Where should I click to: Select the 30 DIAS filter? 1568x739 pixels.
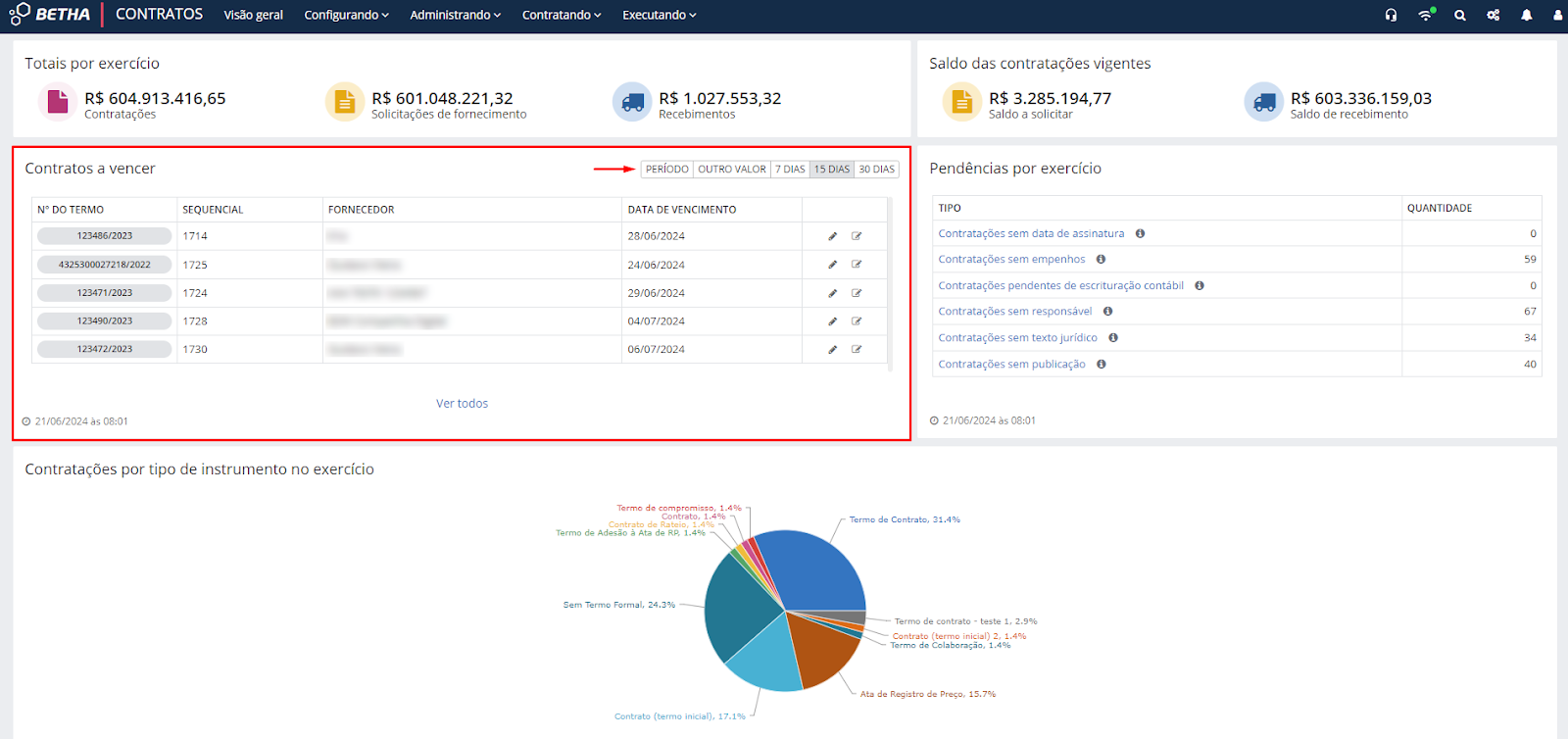(x=877, y=170)
